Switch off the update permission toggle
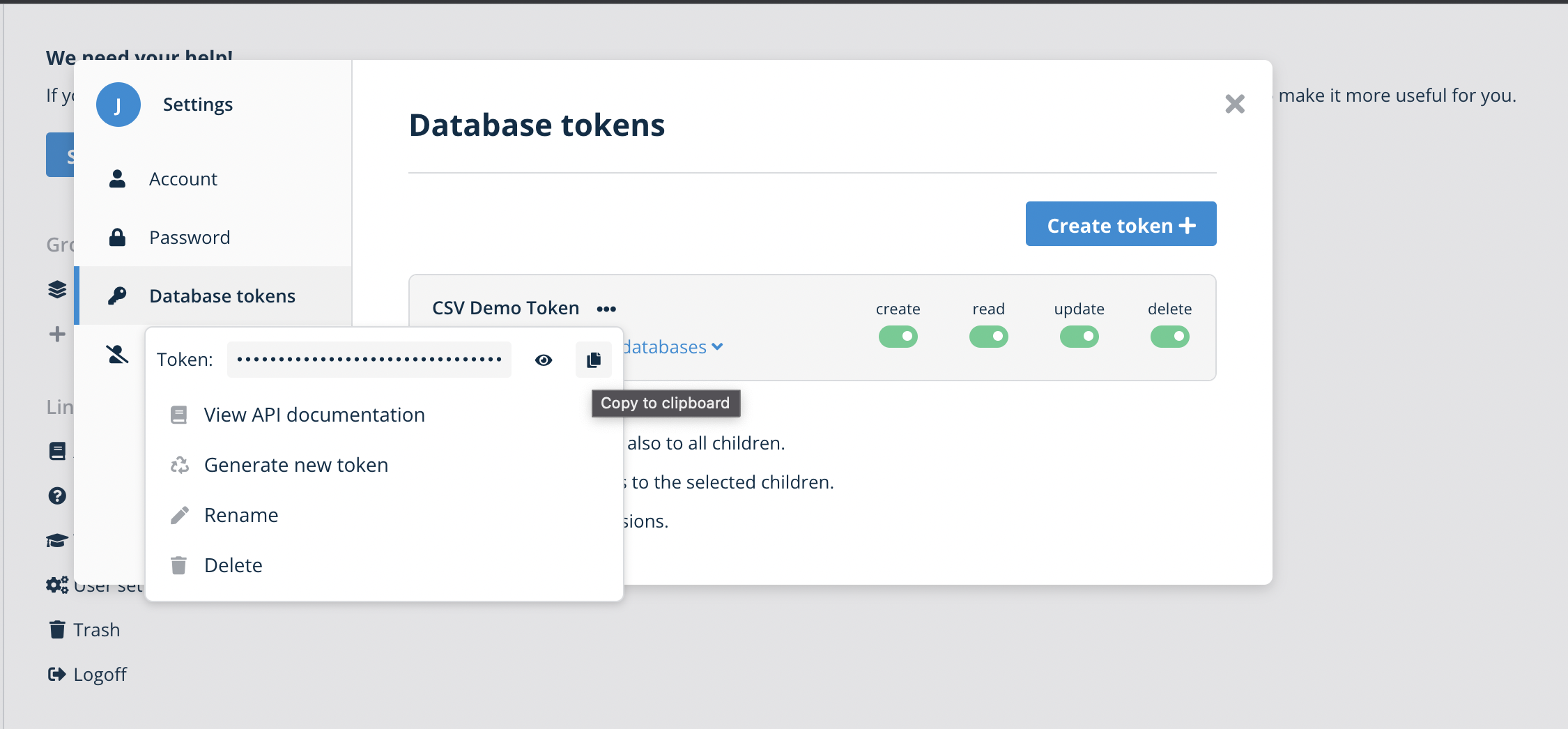This screenshot has height=729, width=1568. [1079, 337]
